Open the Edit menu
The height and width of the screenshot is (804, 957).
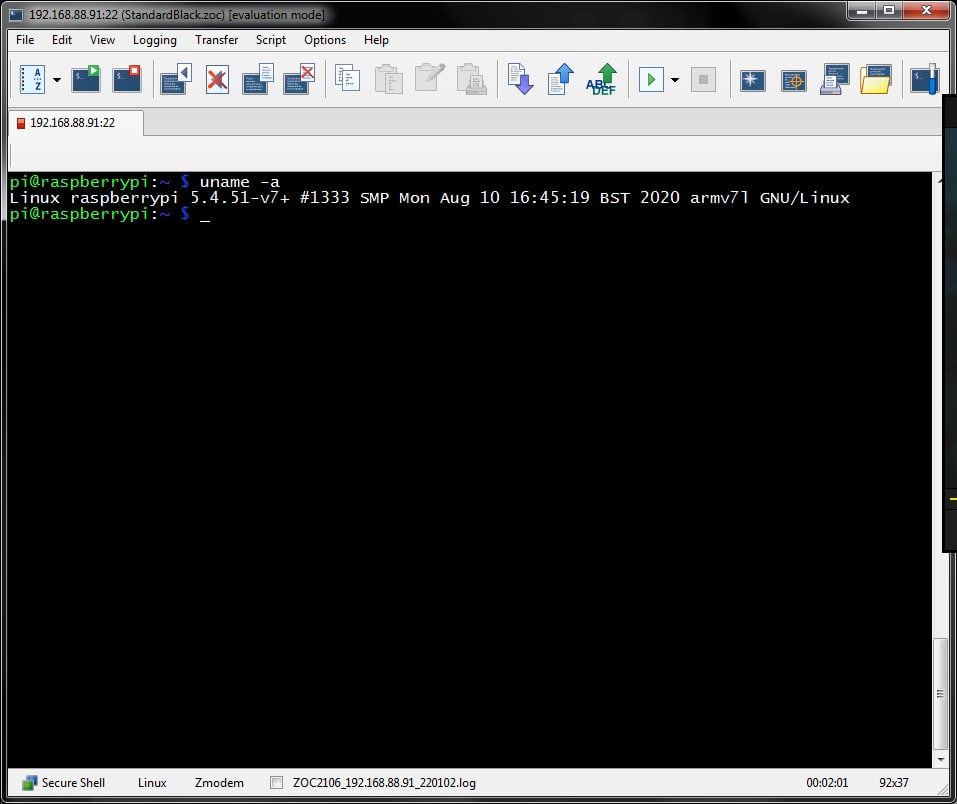(62, 40)
